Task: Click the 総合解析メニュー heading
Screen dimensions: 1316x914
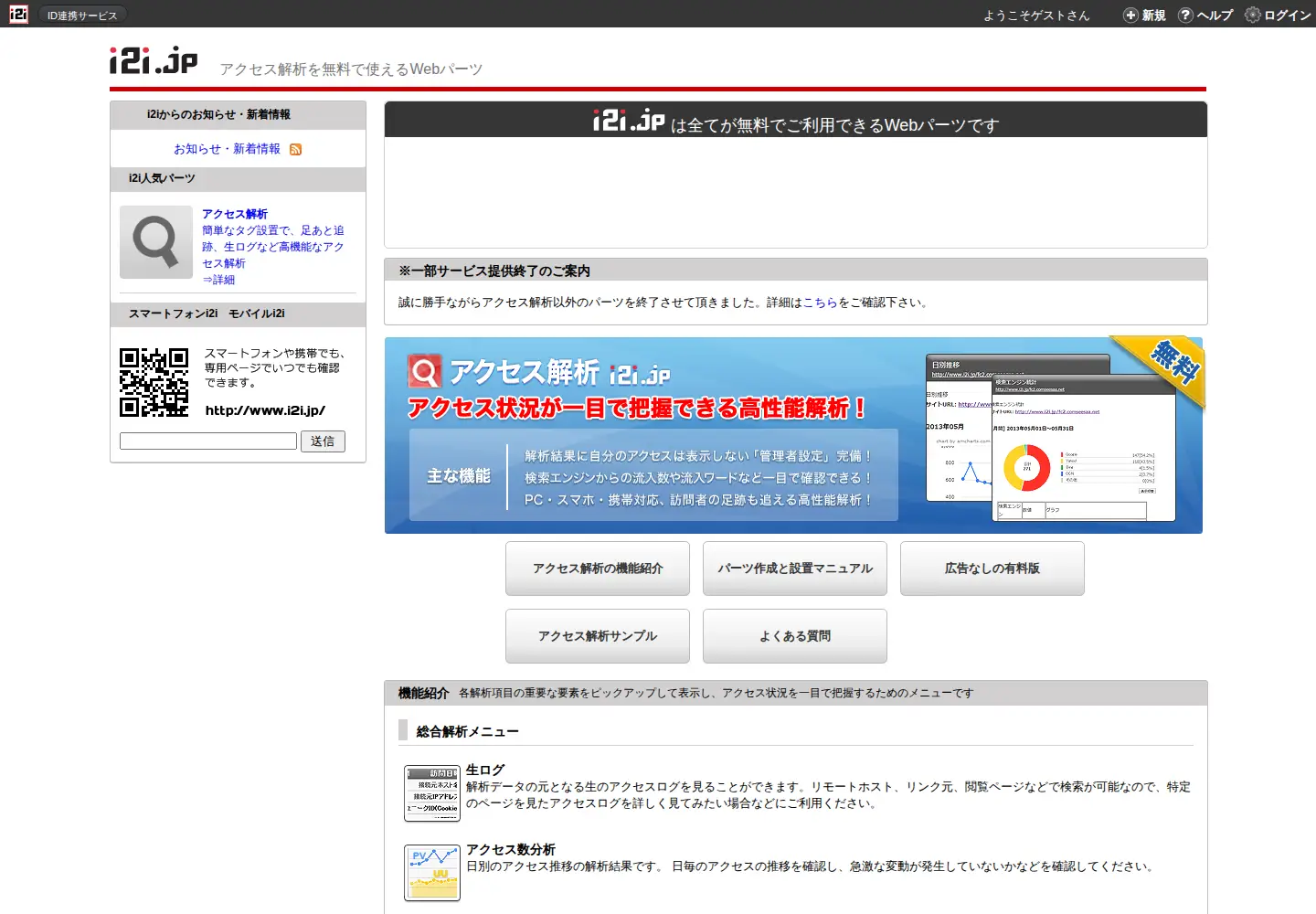Action: (467, 732)
